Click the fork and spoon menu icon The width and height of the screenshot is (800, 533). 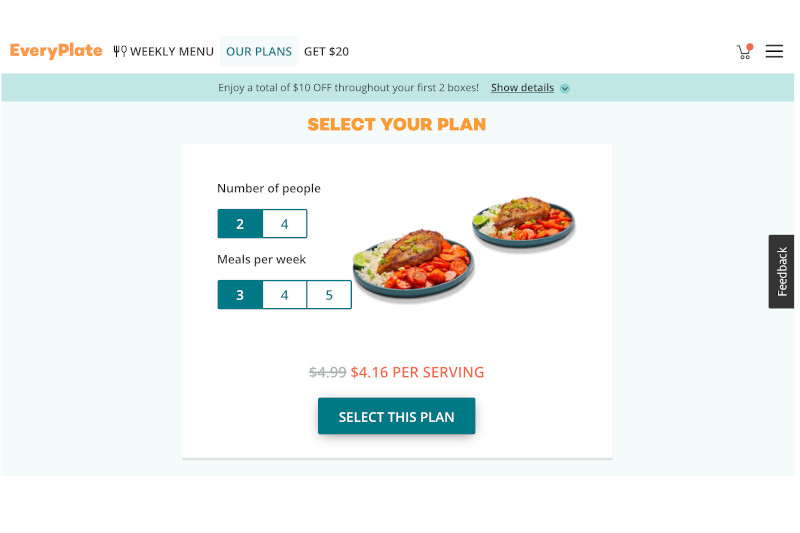pos(120,51)
